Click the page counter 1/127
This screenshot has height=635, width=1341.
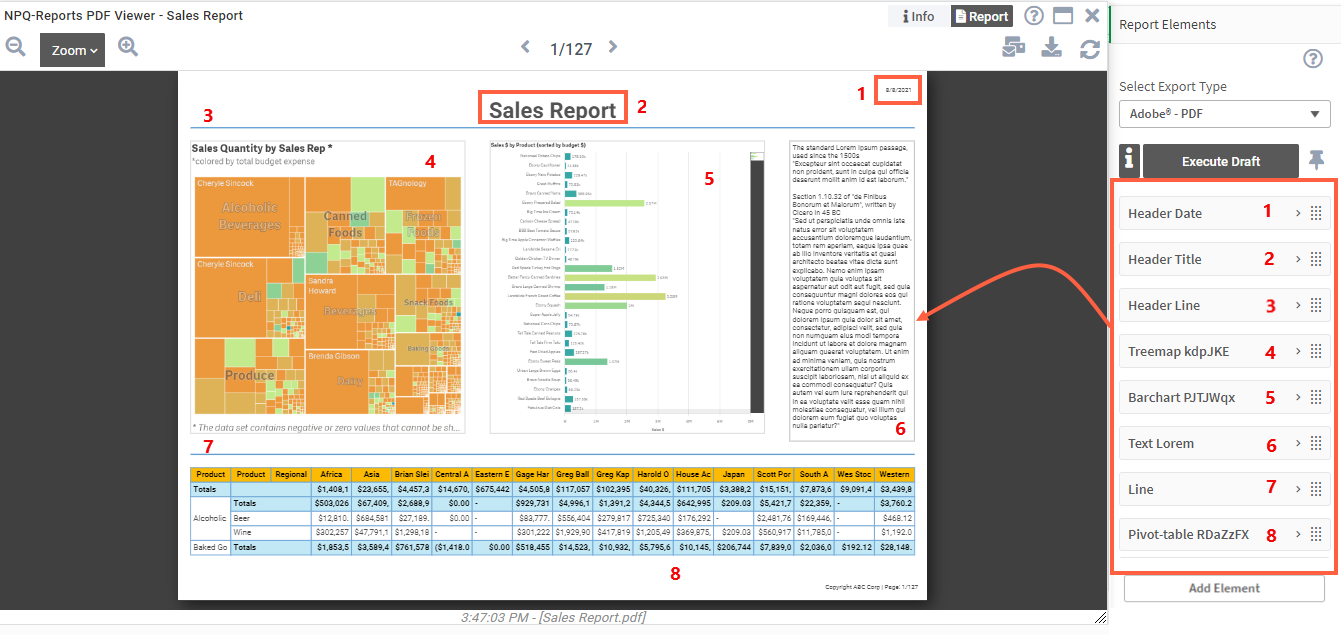(571, 48)
